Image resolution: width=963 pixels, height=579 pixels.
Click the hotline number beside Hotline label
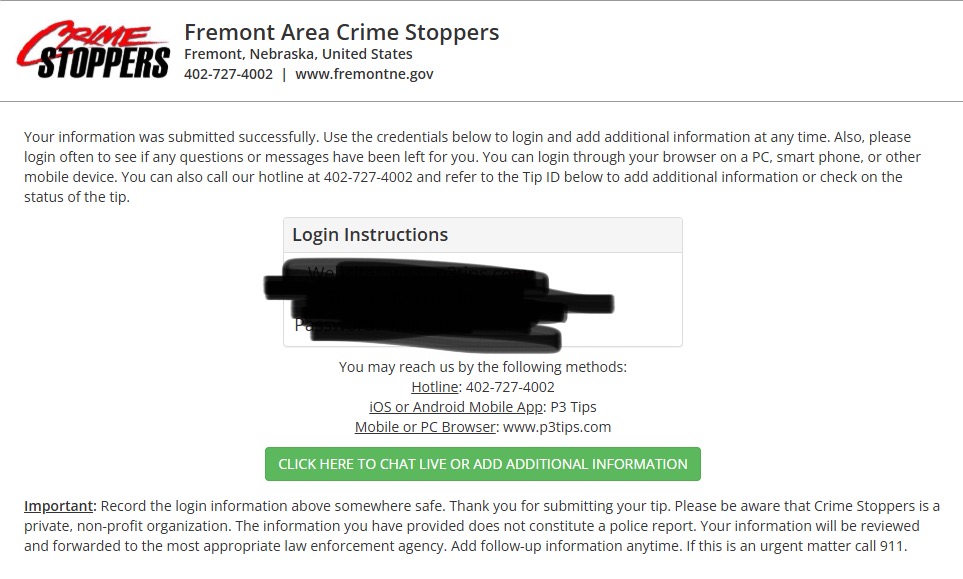click(x=510, y=387)
